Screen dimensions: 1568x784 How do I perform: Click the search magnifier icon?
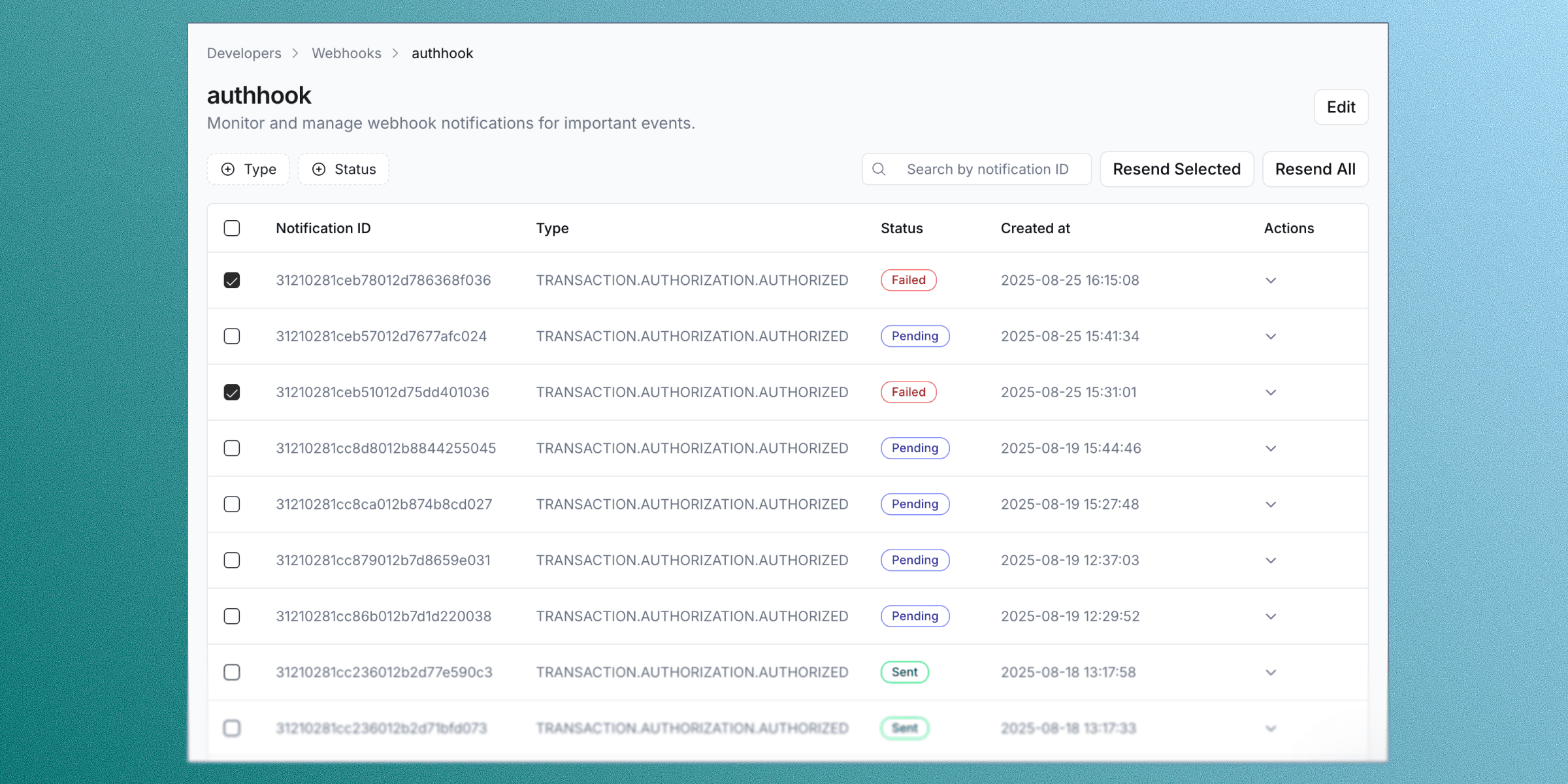coord(879,169)
